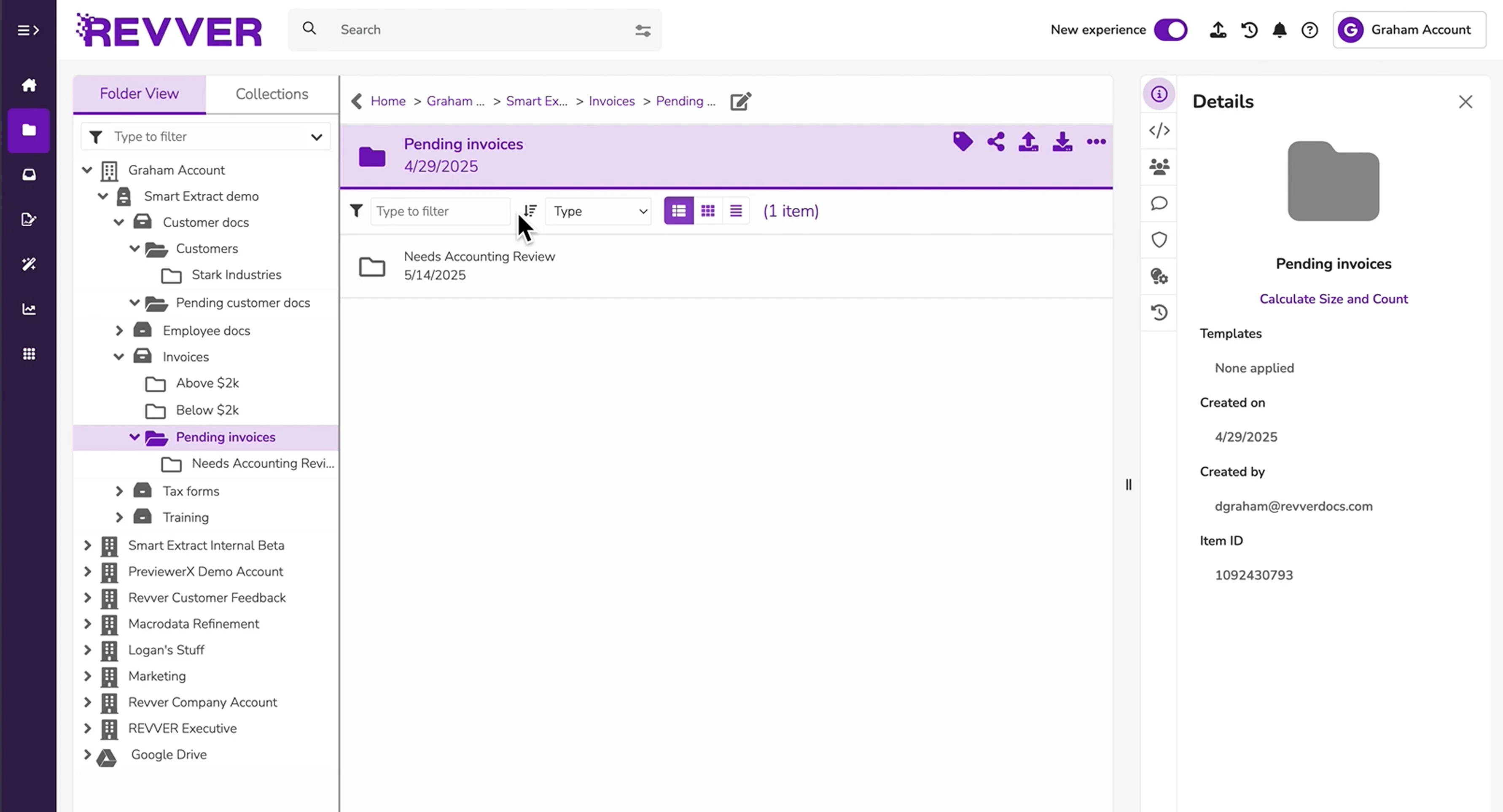
Task: Collapse the Customer docs tree node
Action: [x=119, y=222]
